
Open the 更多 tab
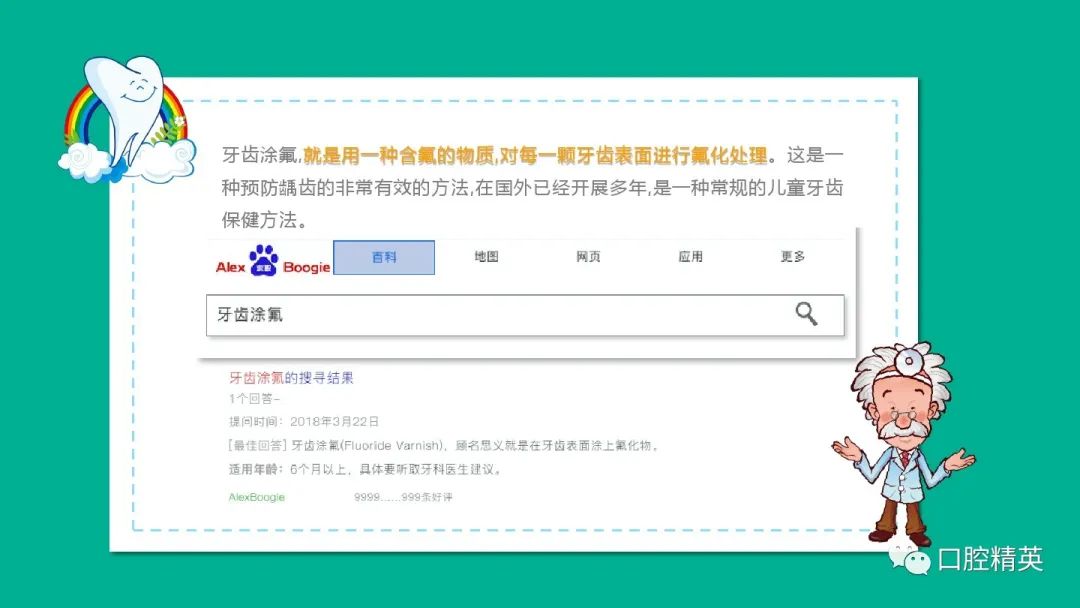tap(793, 257)
